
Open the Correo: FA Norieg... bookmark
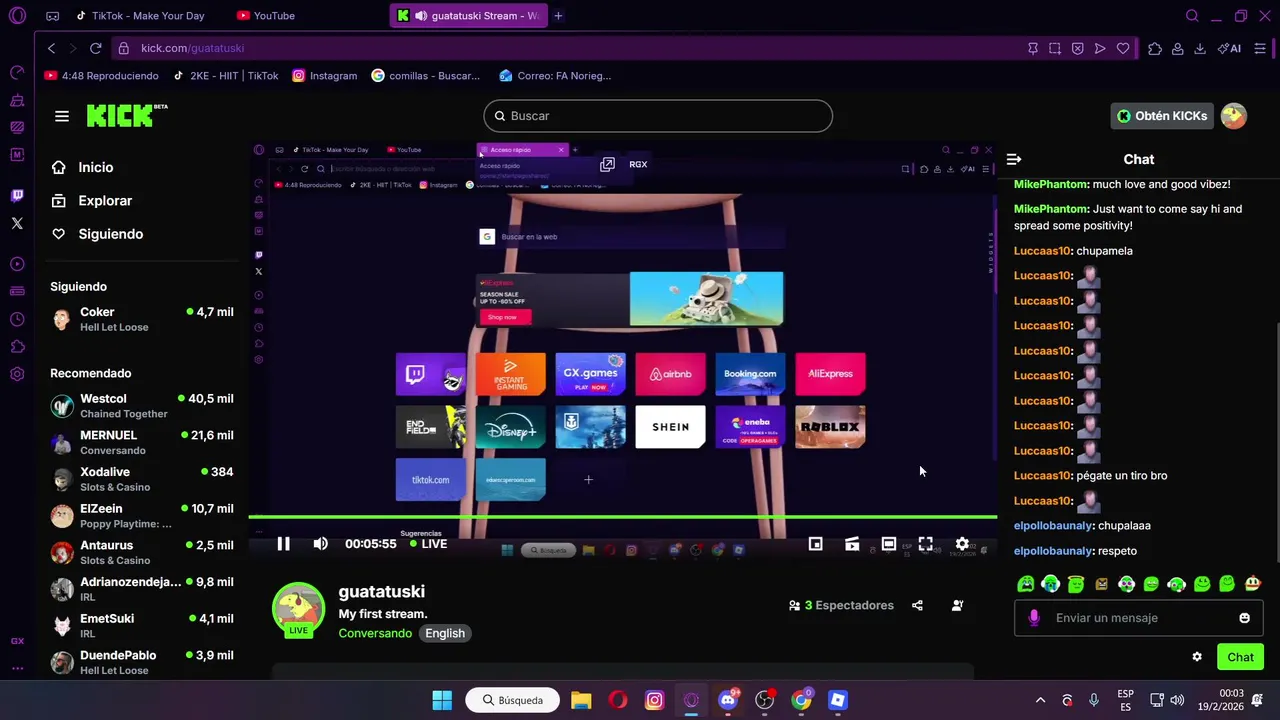[x=555, y=76]
